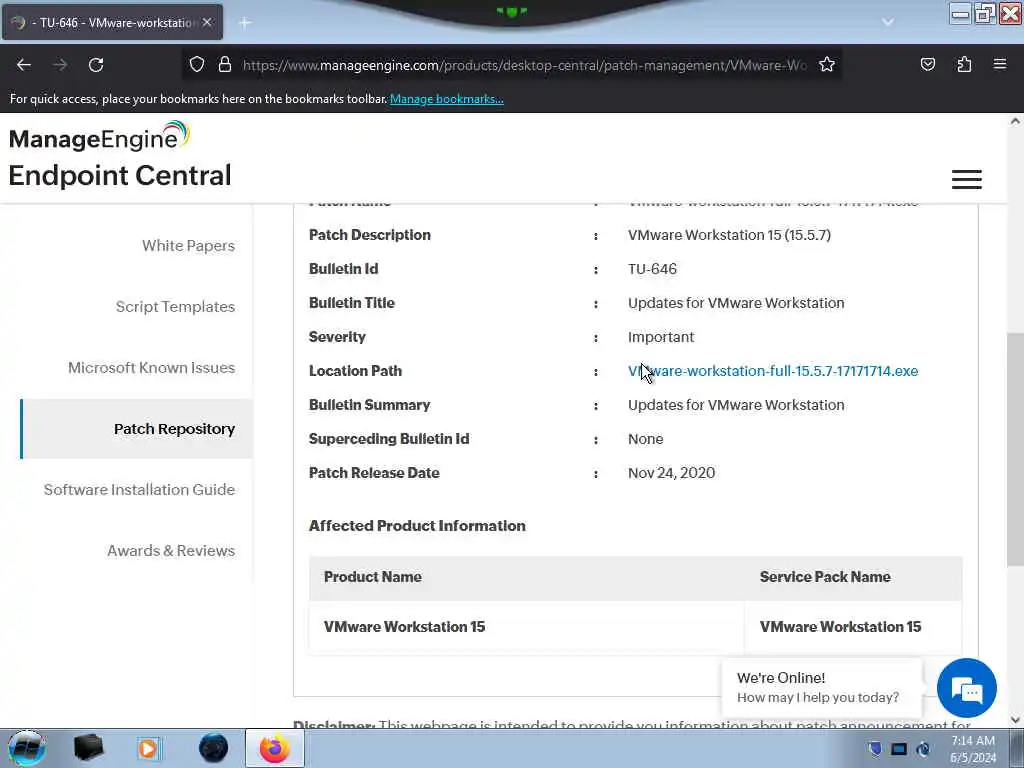The image size is (1024, 768).
Task: Open media player taskbar icon
Action: (148, 748)
